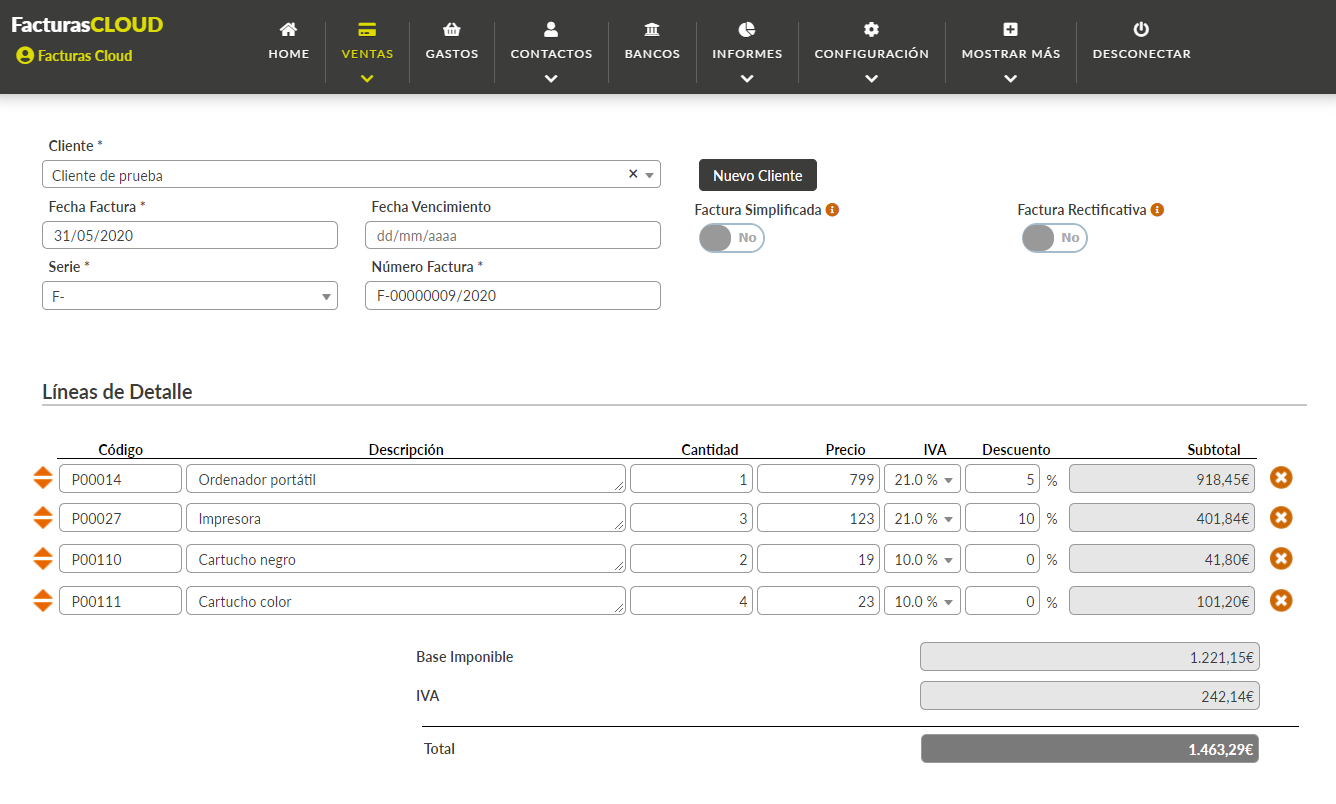The image size is (1336, 804).
Task: Delete the Ordenador portátil line
Action: 1281,478
